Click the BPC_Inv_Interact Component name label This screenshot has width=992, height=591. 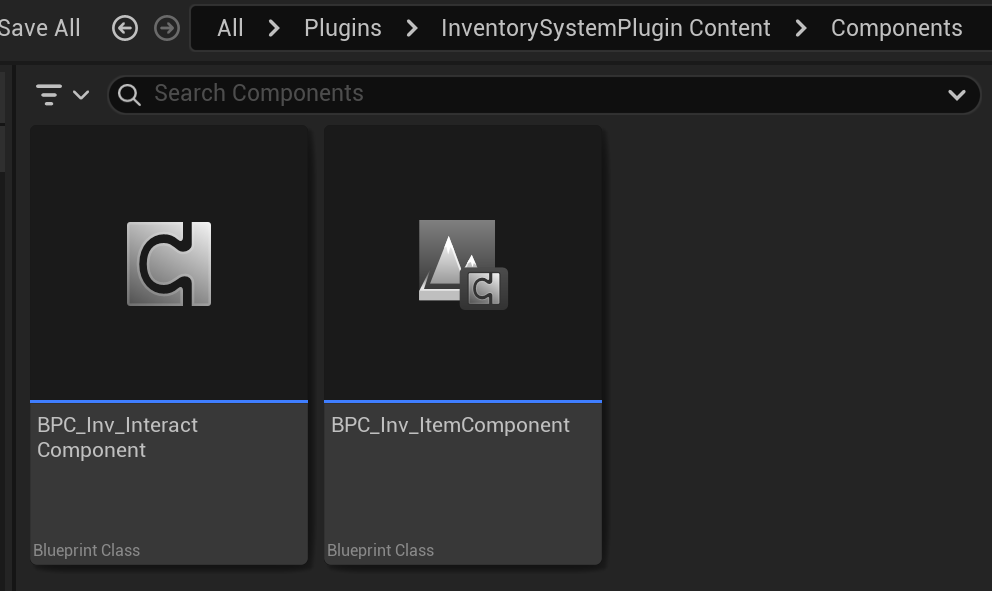tap(117, 437)
